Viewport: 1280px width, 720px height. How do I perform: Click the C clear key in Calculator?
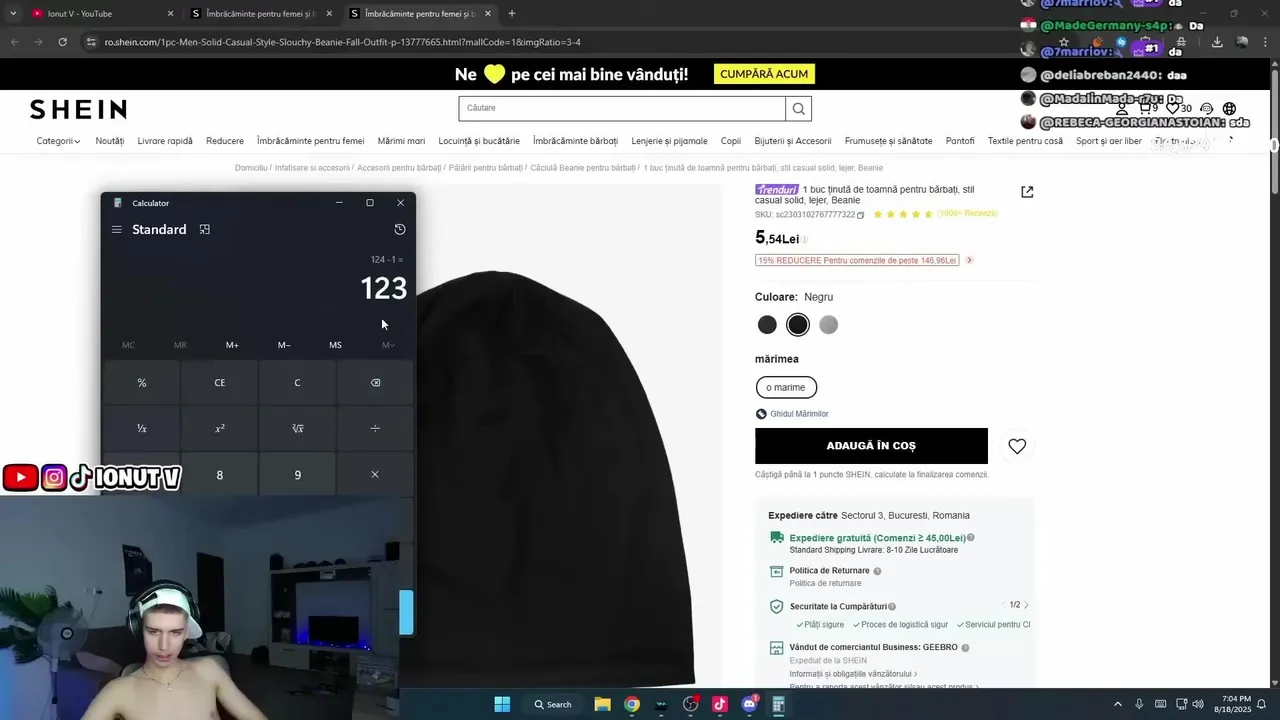[297, 383]
